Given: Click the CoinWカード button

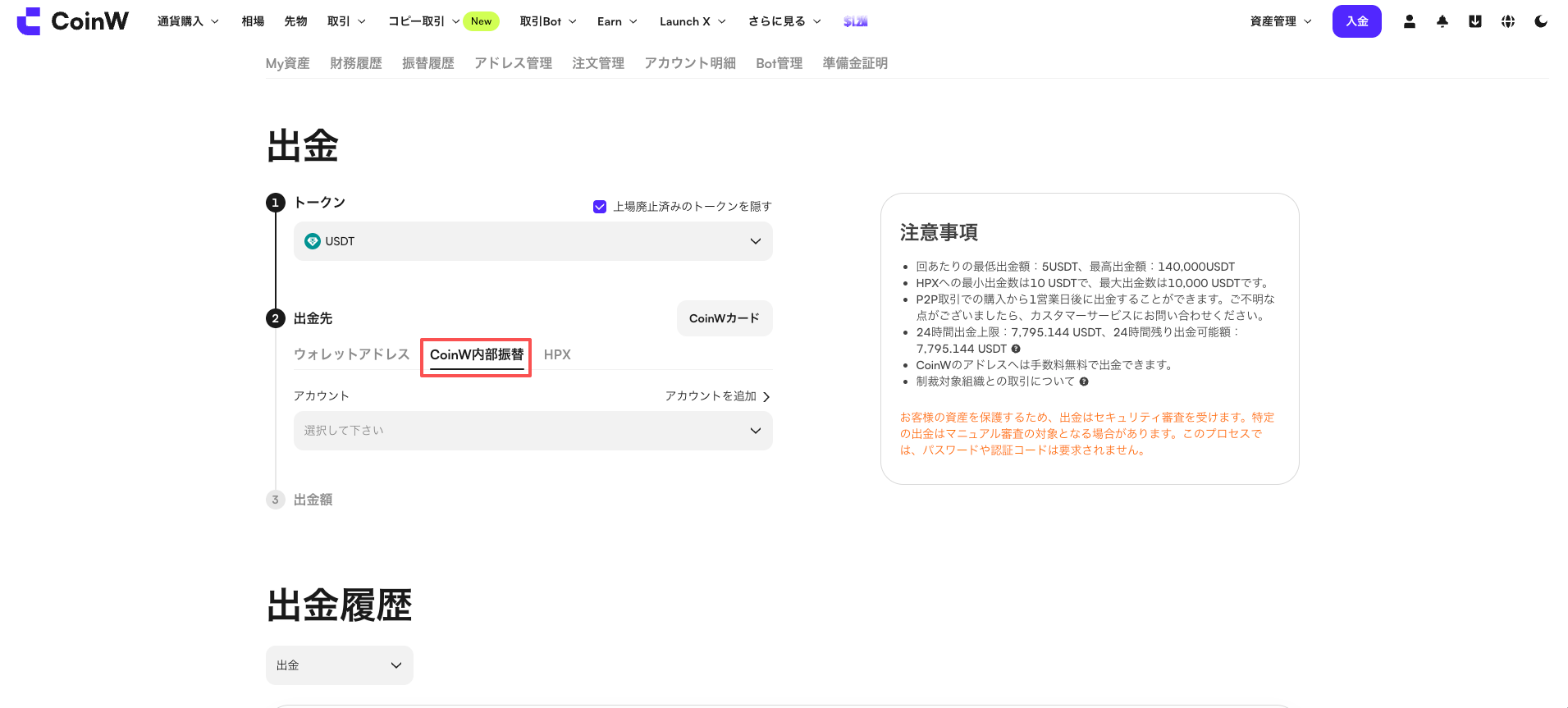Looking at the screenshot, I should pos(725,318).
